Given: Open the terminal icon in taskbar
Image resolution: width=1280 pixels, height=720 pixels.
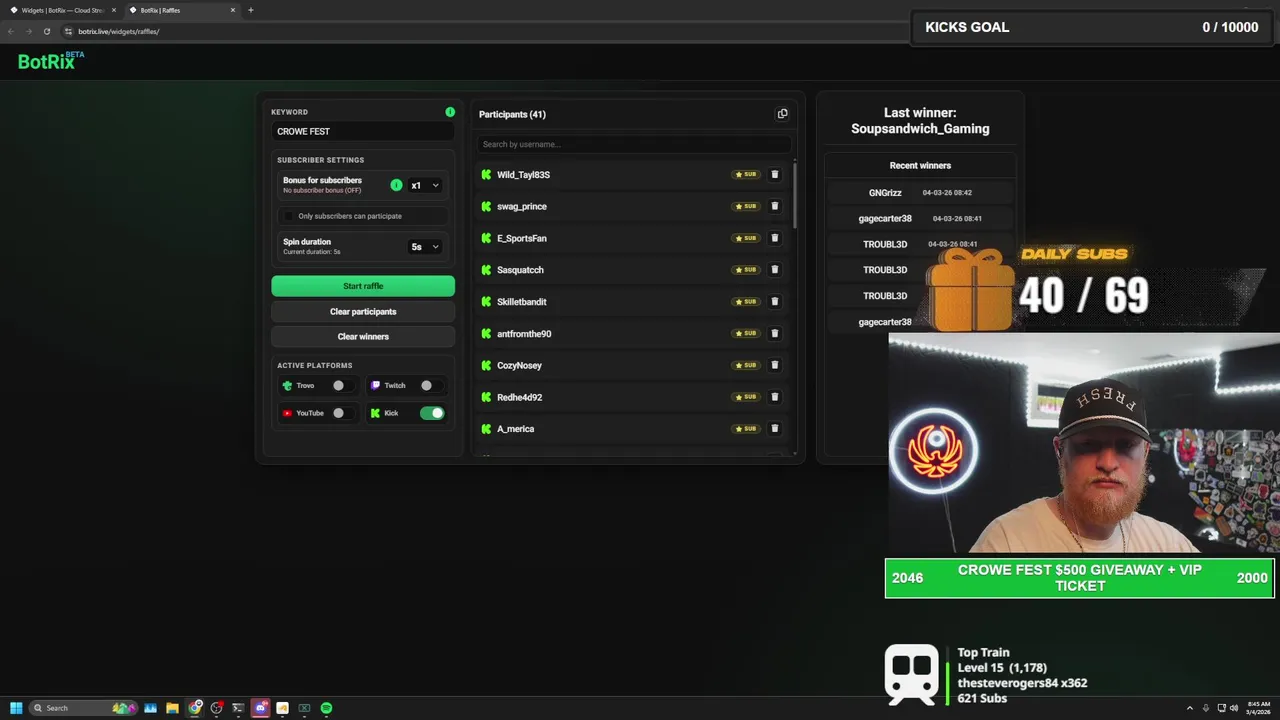Looking at the screenshot, I should [x=238, y=708].
